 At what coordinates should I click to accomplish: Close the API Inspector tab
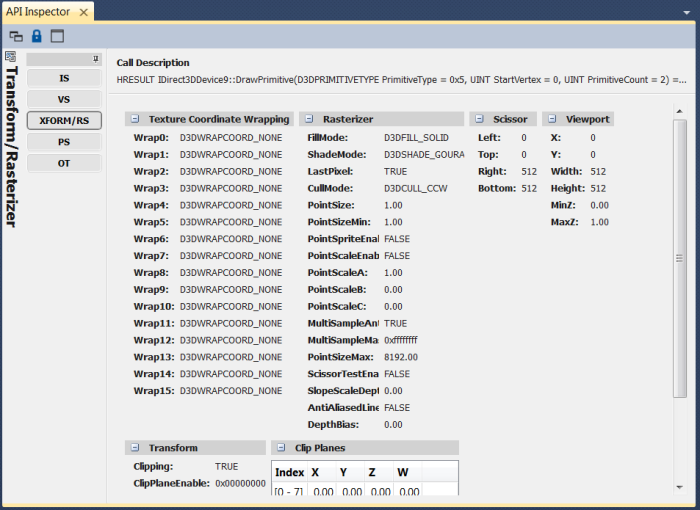[83, 12]
